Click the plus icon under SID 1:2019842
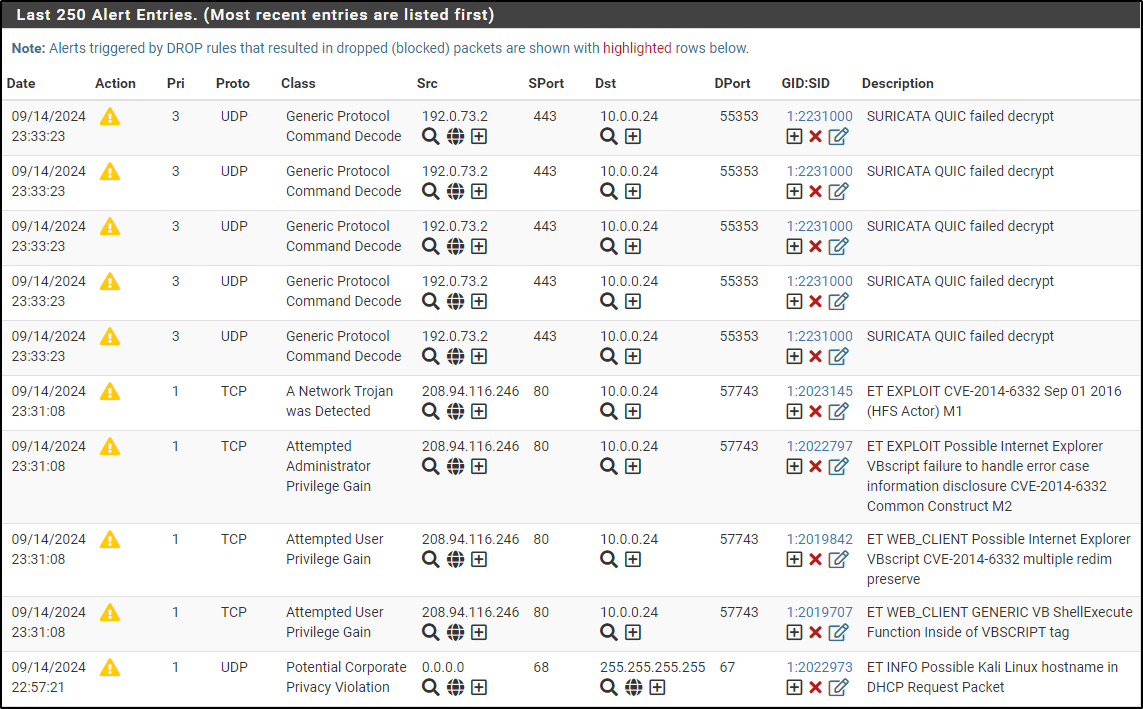Screen dimensions: 1143x709 point(794,559)
